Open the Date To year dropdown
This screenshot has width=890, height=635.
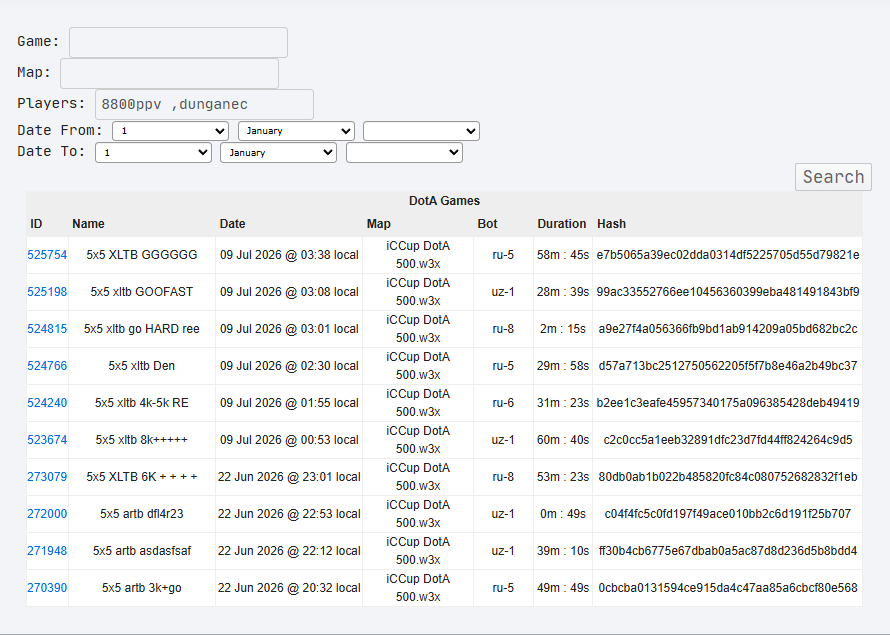tap(404, 153)
